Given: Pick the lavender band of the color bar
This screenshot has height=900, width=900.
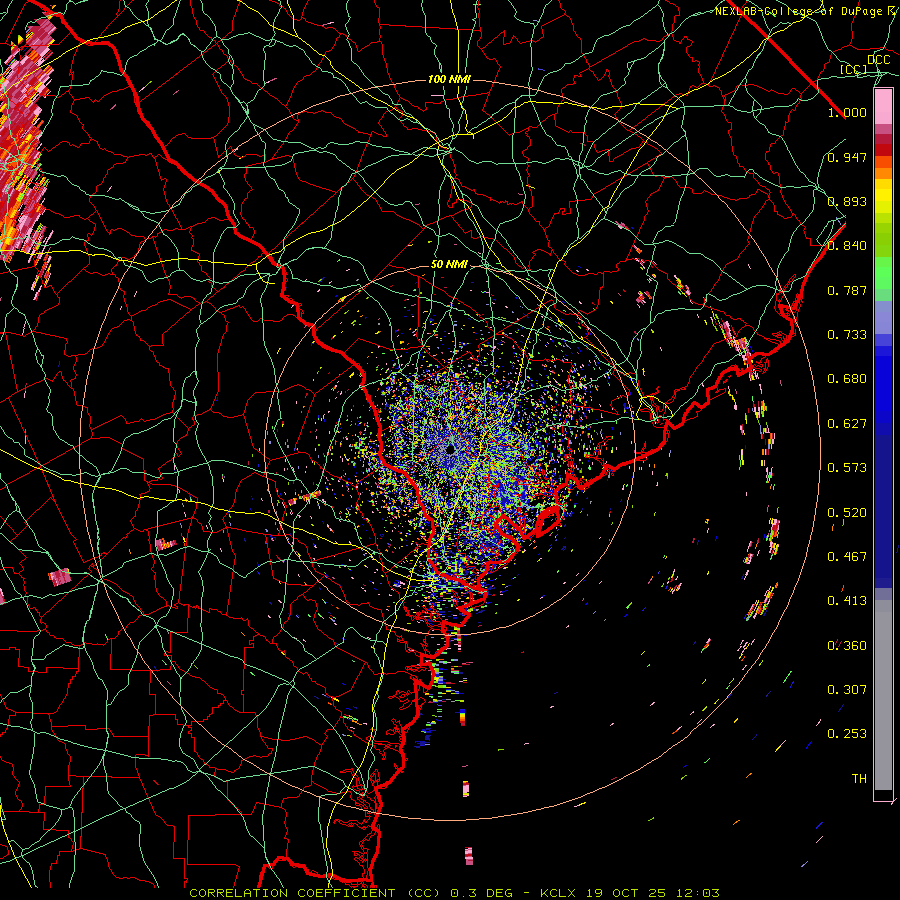Looking at the screenshot, I should pyautogui.click(x=883, y=317).
